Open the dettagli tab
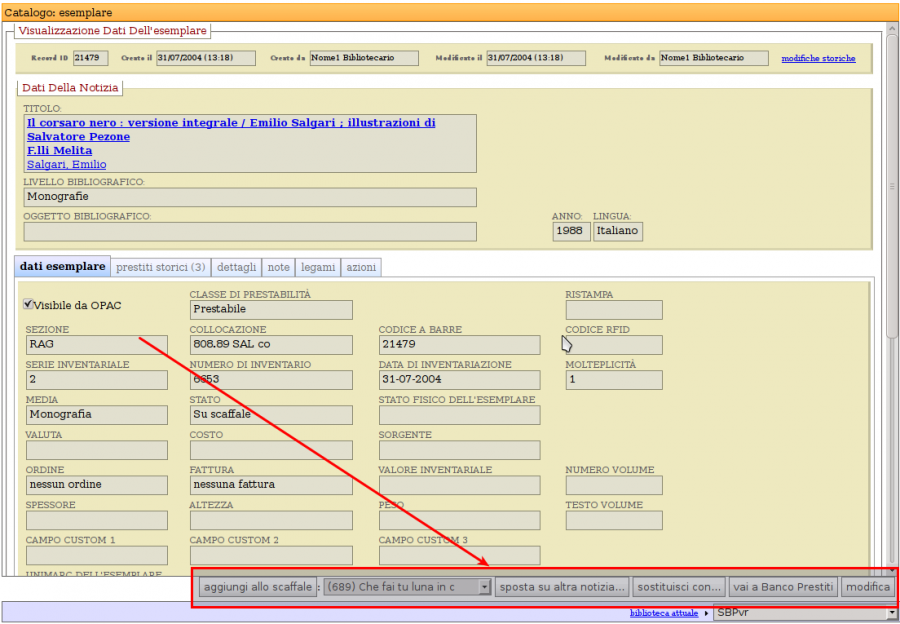The height and width of the screenshot is (624, 900). click(x=237, y=267)
